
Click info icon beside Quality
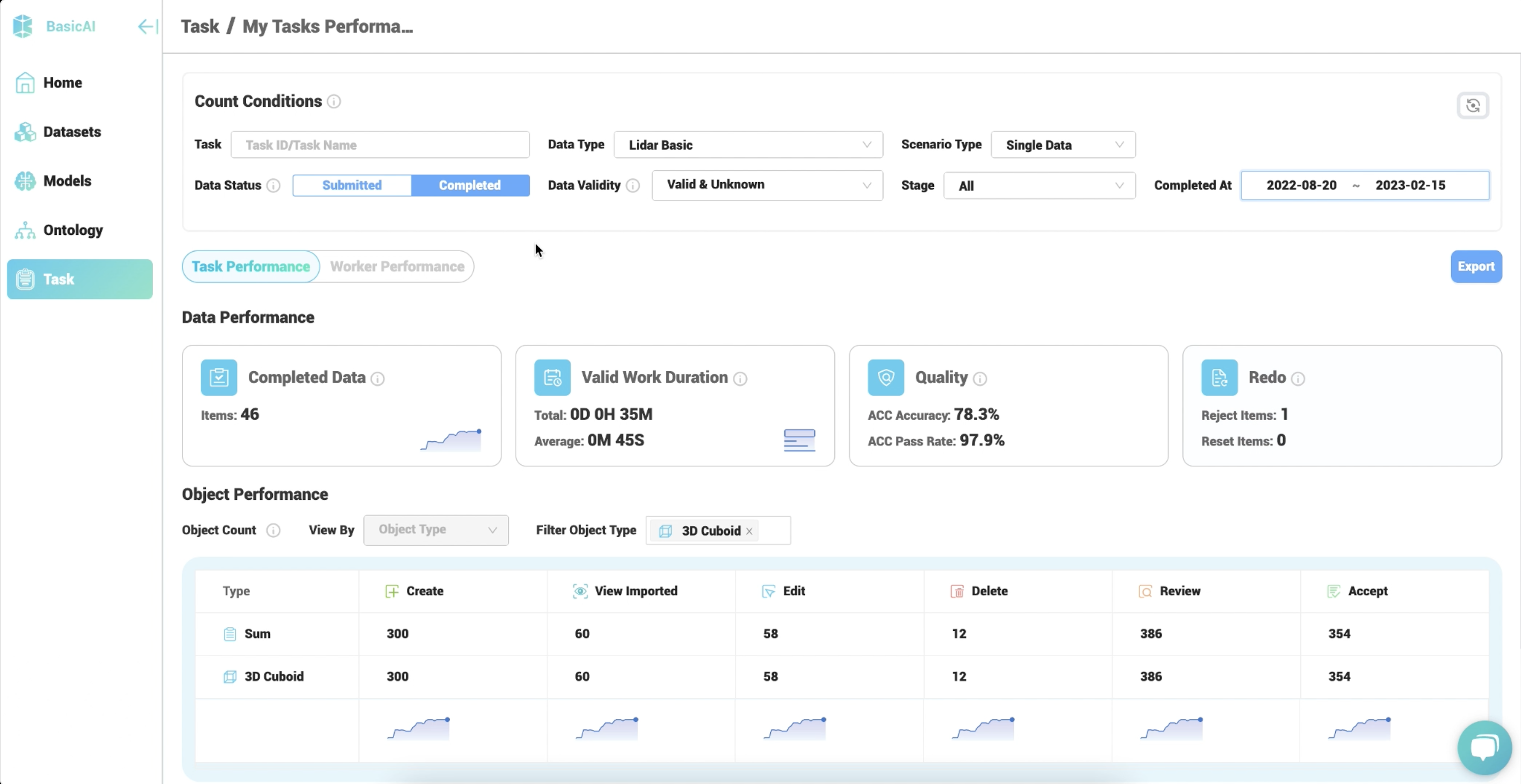(x=980, y=379)
